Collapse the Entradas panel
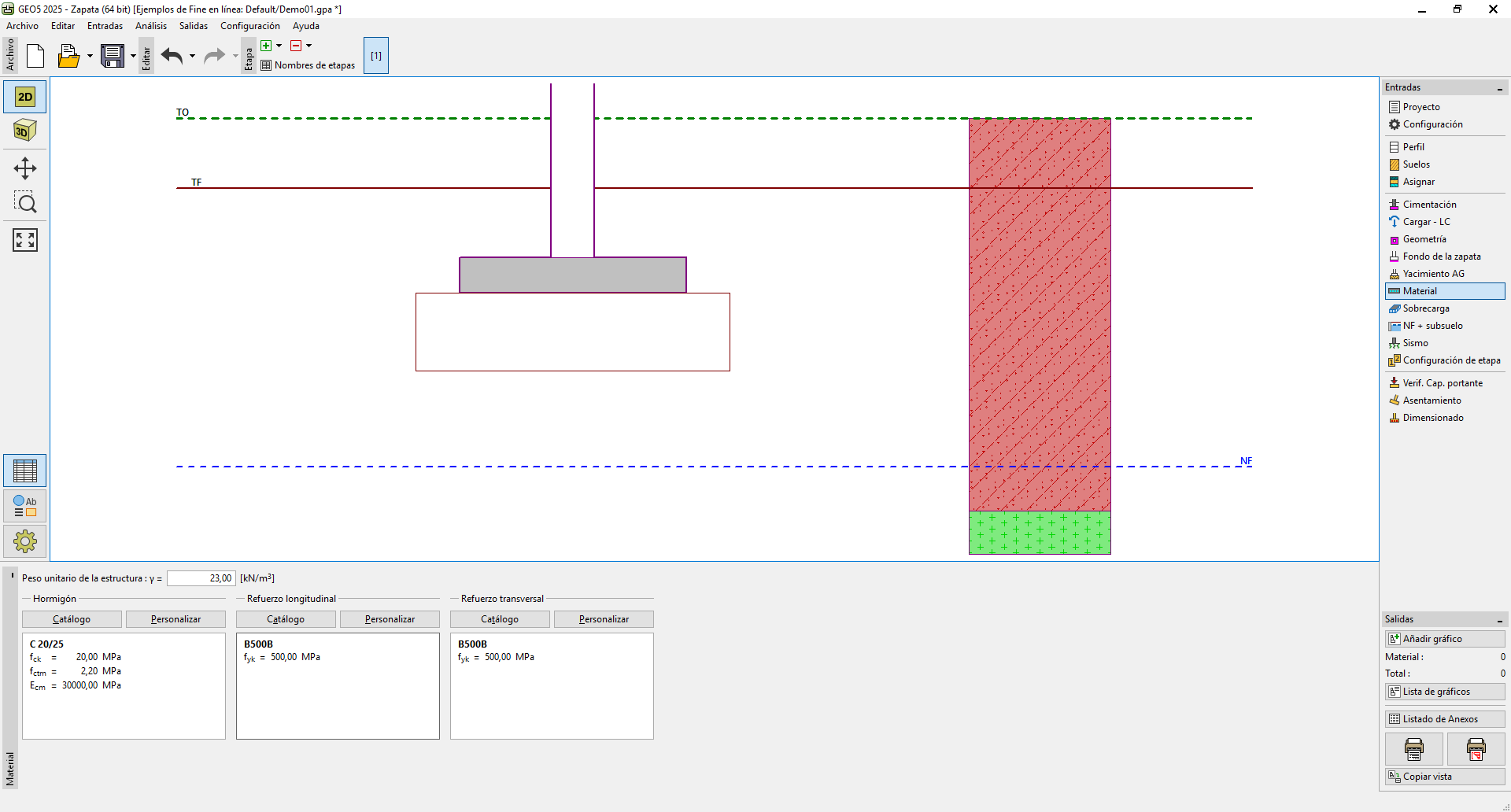1511x812 pixels. point(1499,88)
